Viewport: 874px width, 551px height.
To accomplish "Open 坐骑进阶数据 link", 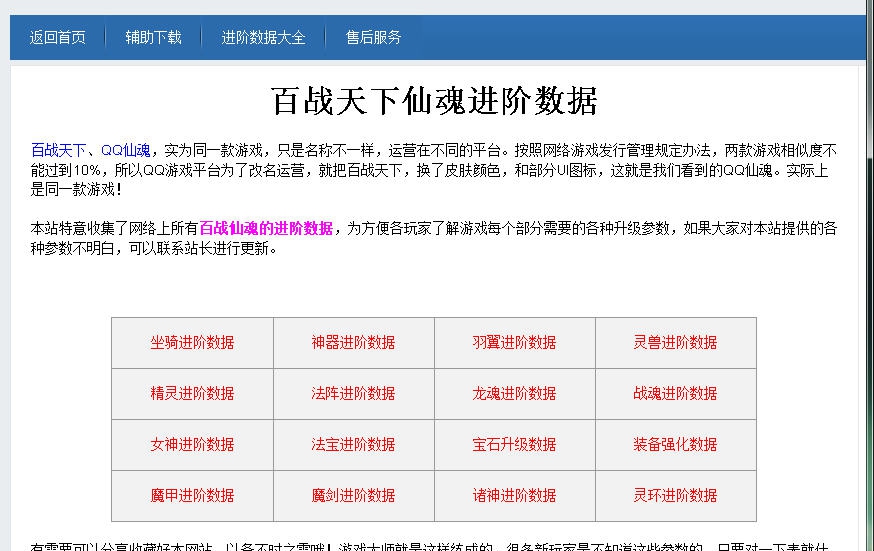I will 192,343.
